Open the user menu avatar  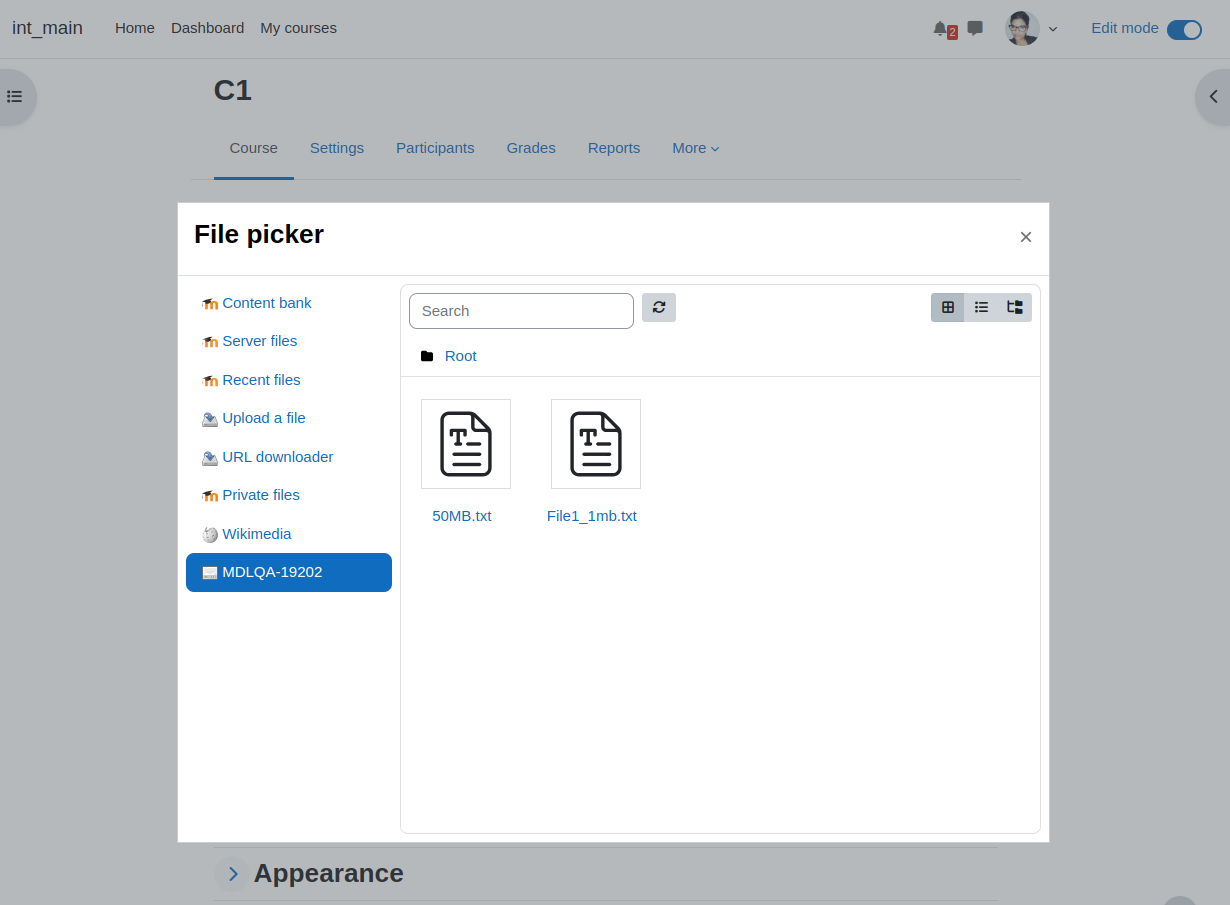pyautogui.click(x=1022, y=28)
